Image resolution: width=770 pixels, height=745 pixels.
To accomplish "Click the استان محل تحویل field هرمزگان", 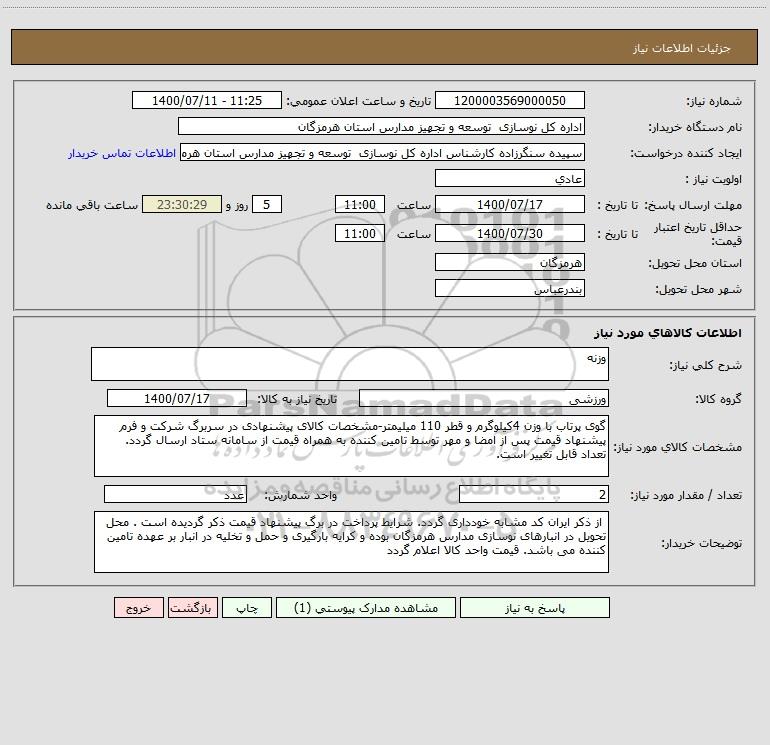I will pyautogui.click(x=510, y=262).
